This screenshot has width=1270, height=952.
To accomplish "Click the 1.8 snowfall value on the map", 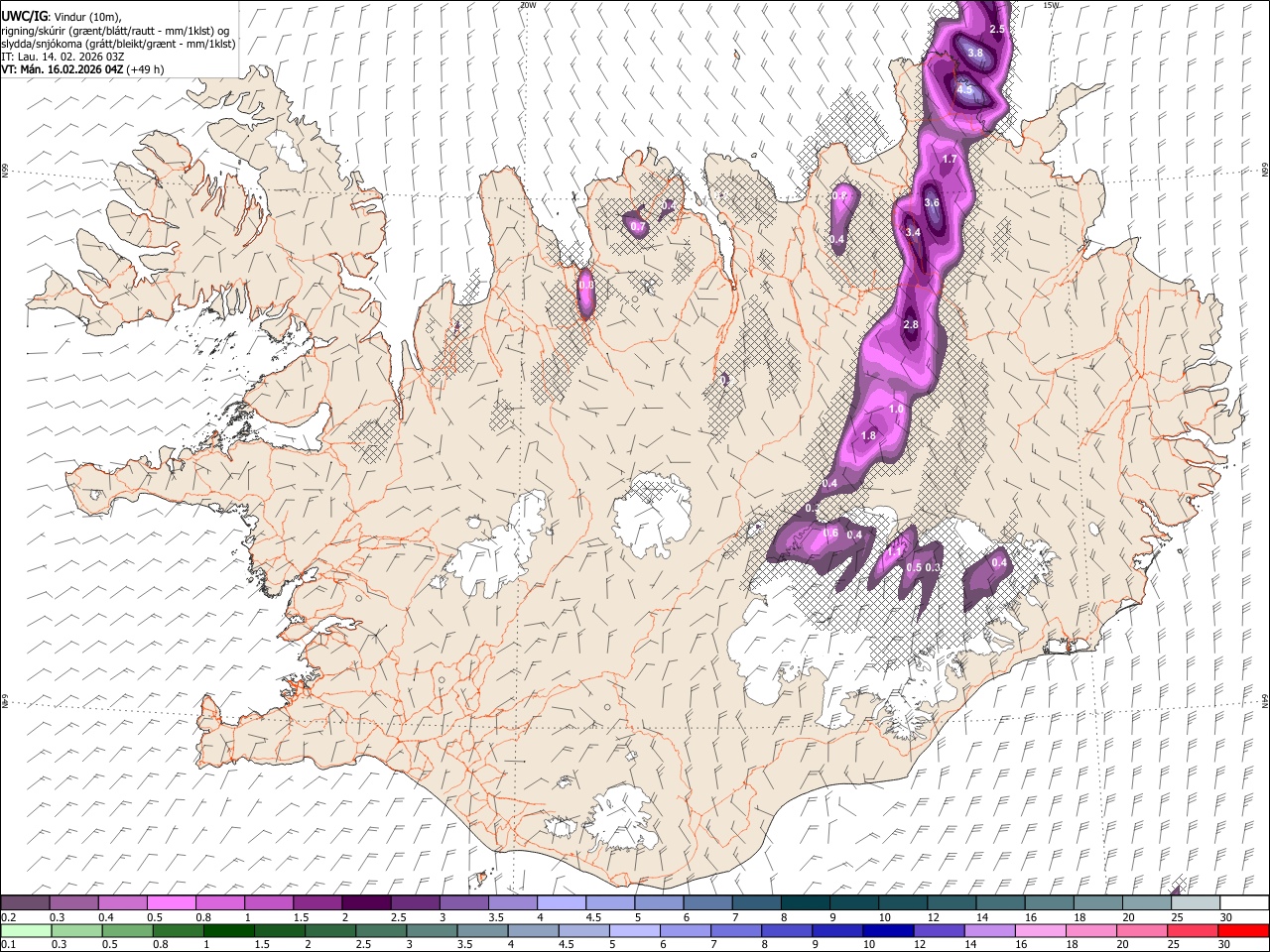I will 868,435.
